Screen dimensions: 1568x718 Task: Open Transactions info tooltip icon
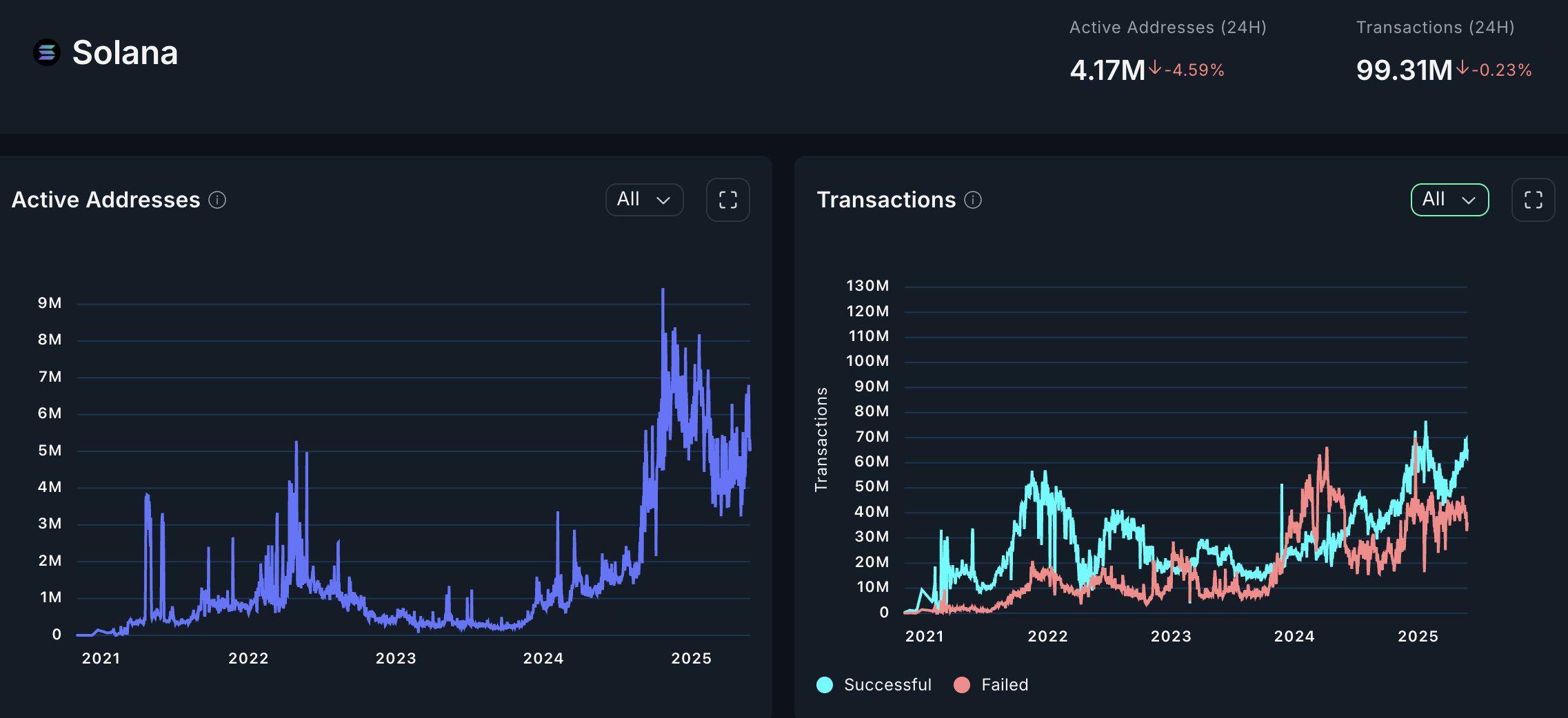point(973,200)
